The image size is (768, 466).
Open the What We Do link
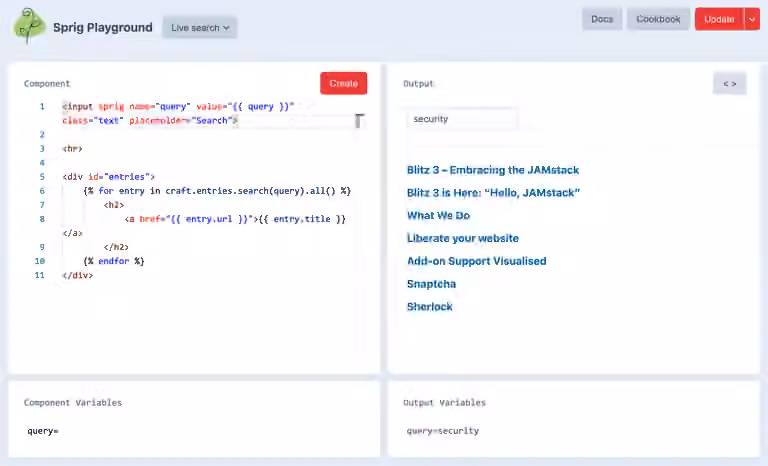click(x=438, y=216)
